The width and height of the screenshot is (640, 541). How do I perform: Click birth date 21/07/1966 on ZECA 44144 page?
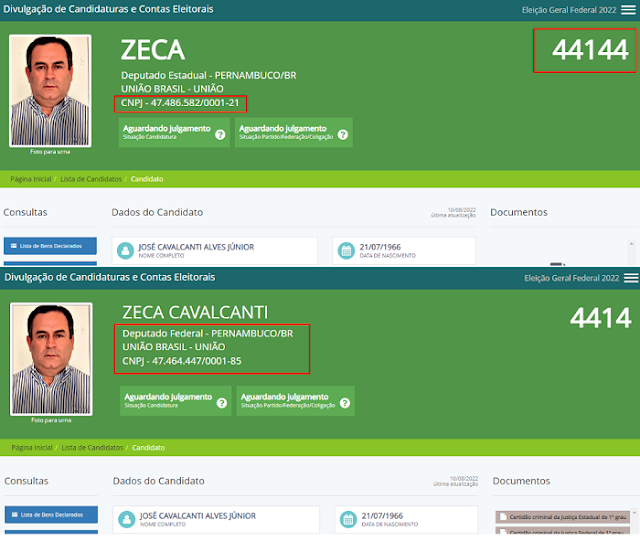pyautogui.click(x=380, y=247)
